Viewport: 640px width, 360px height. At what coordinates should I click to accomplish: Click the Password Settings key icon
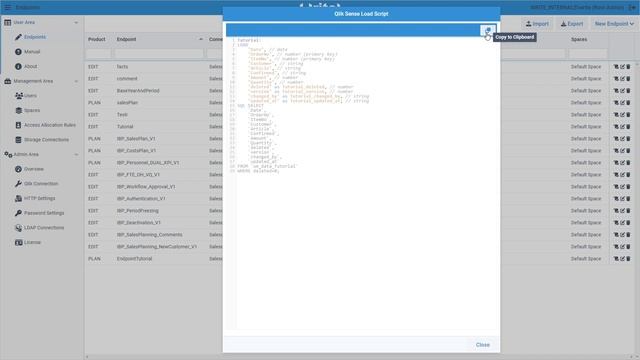(18, 213)
